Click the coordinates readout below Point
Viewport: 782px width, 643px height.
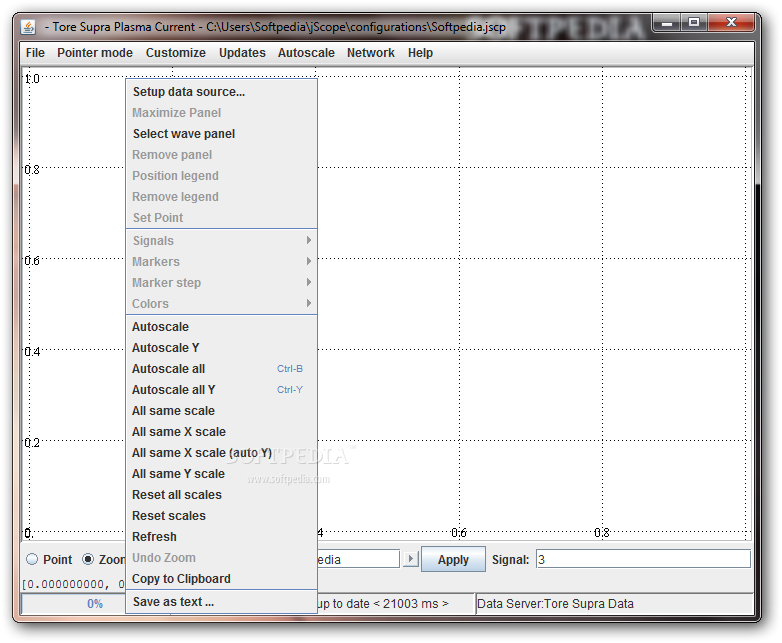point(73,584)
